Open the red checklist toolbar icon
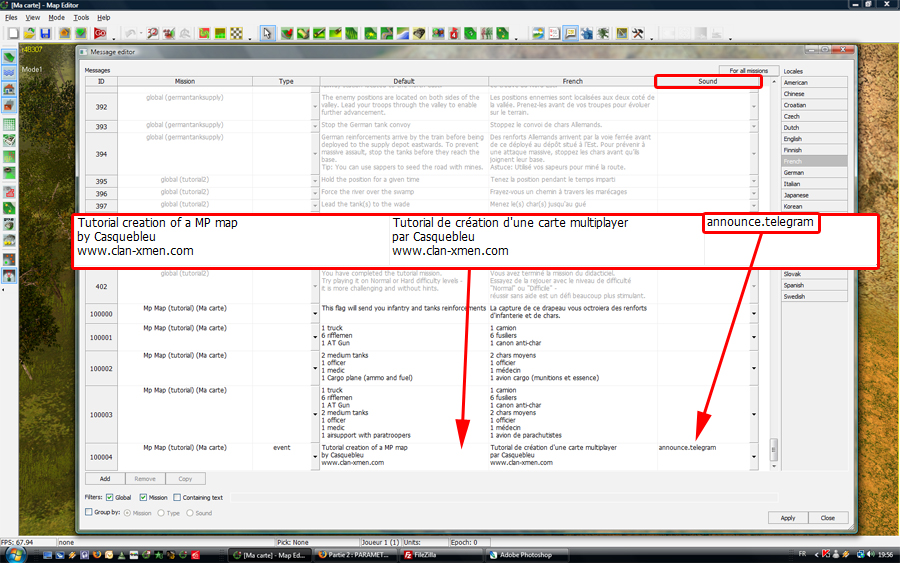The width and height of the screenshot is (900, 563). (554, 33)
